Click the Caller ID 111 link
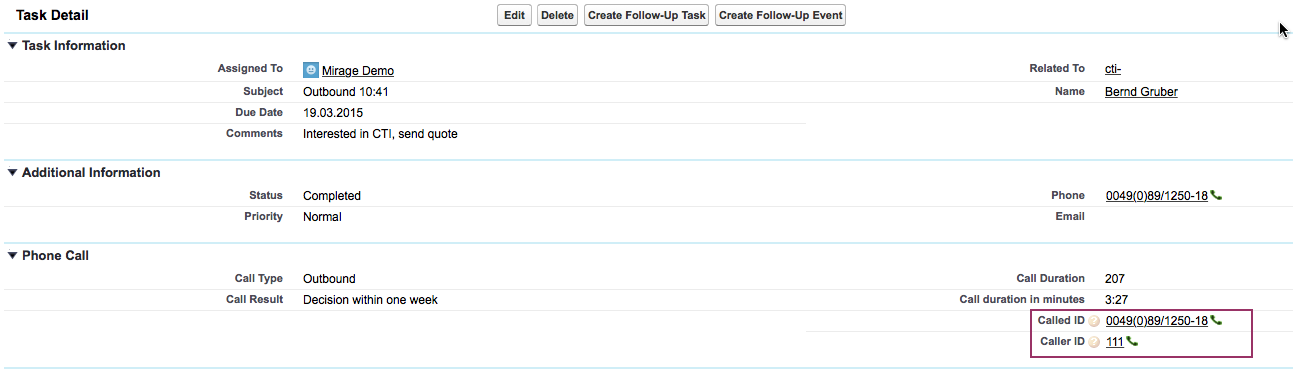This screenshot has width=1293, height=369. point(1115,342)
